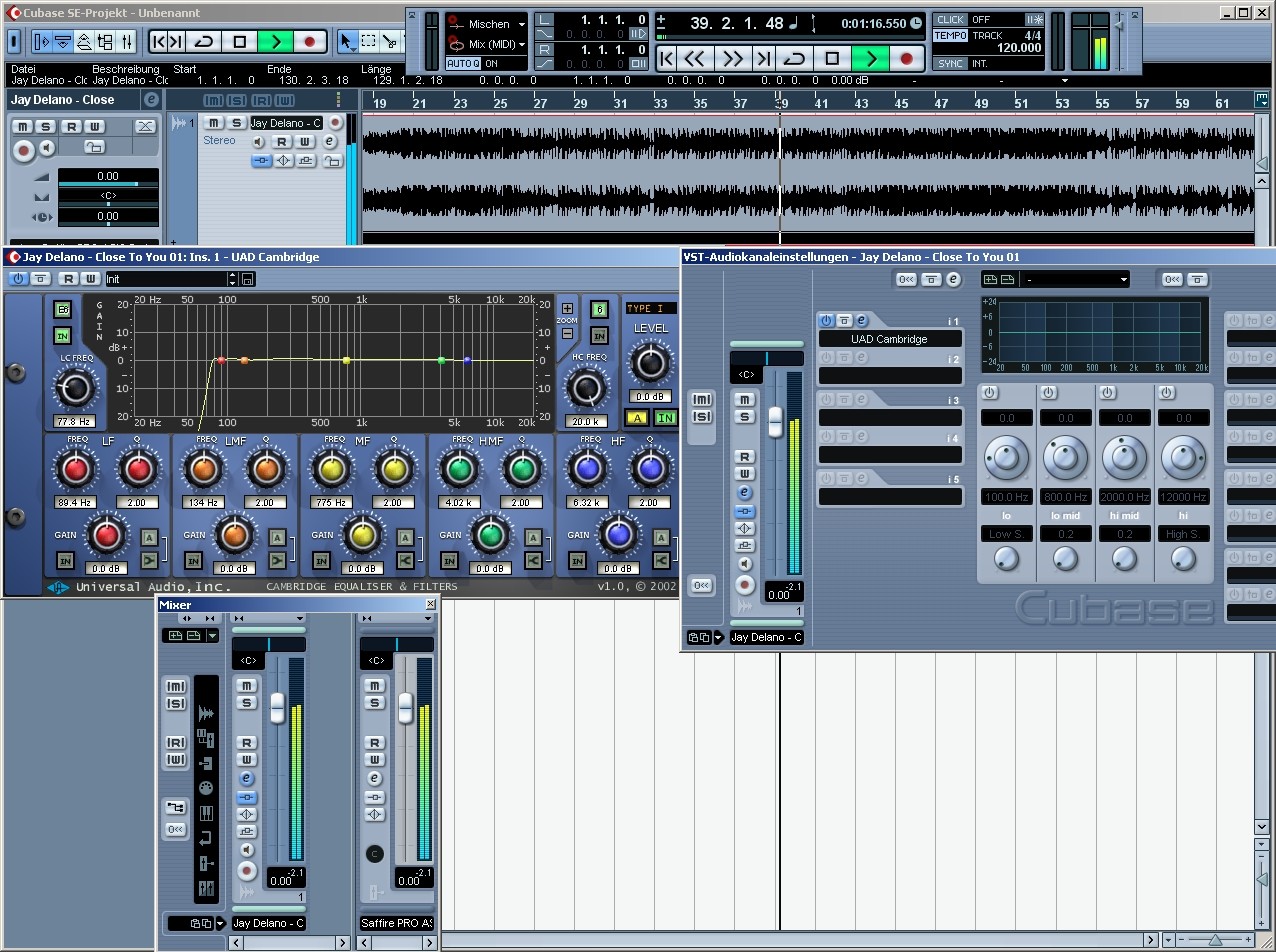The width and height of the screenshot is (1276, 952).
Task: Click record enable on channel settings strip
Action: [744, 586]
